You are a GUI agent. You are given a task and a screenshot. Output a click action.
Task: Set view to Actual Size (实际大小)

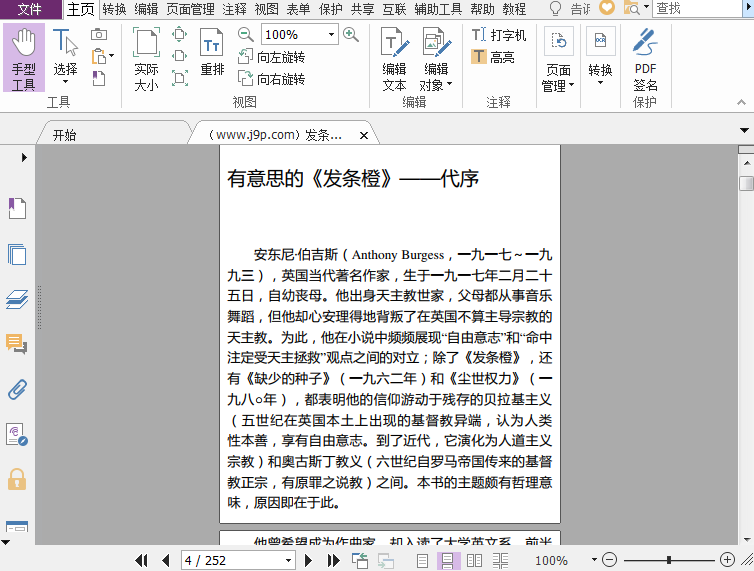point(146,59)
